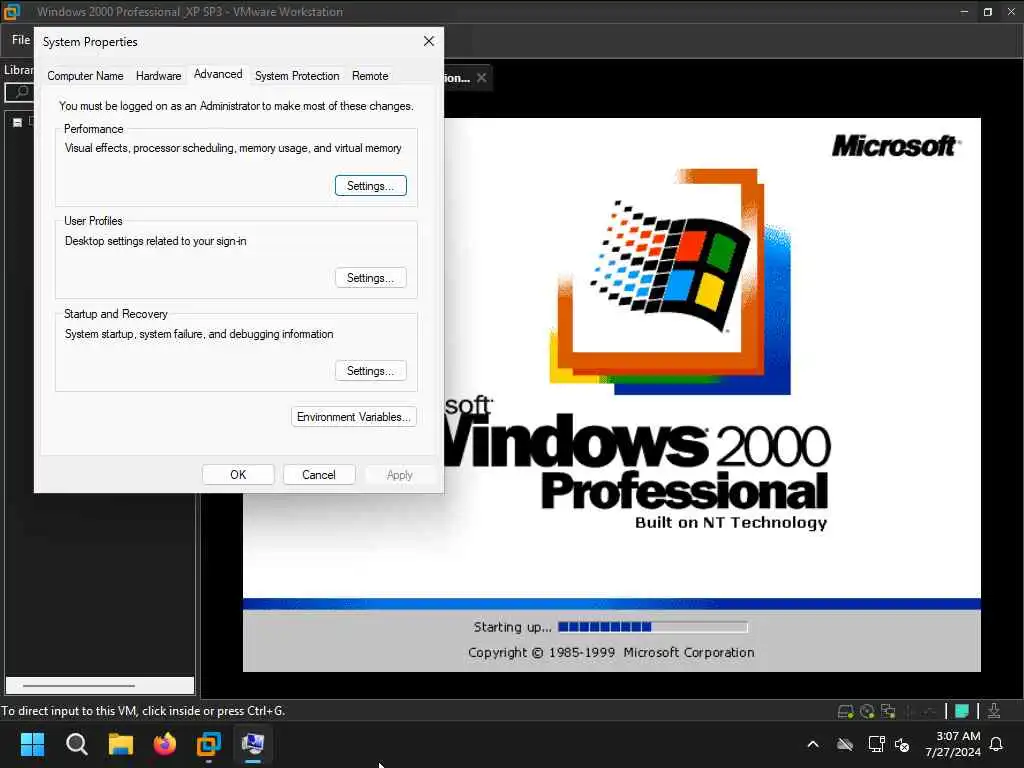Open the clock showing 3:07 AM
This screenshot has width=1024, height=768.
[953, 744]
